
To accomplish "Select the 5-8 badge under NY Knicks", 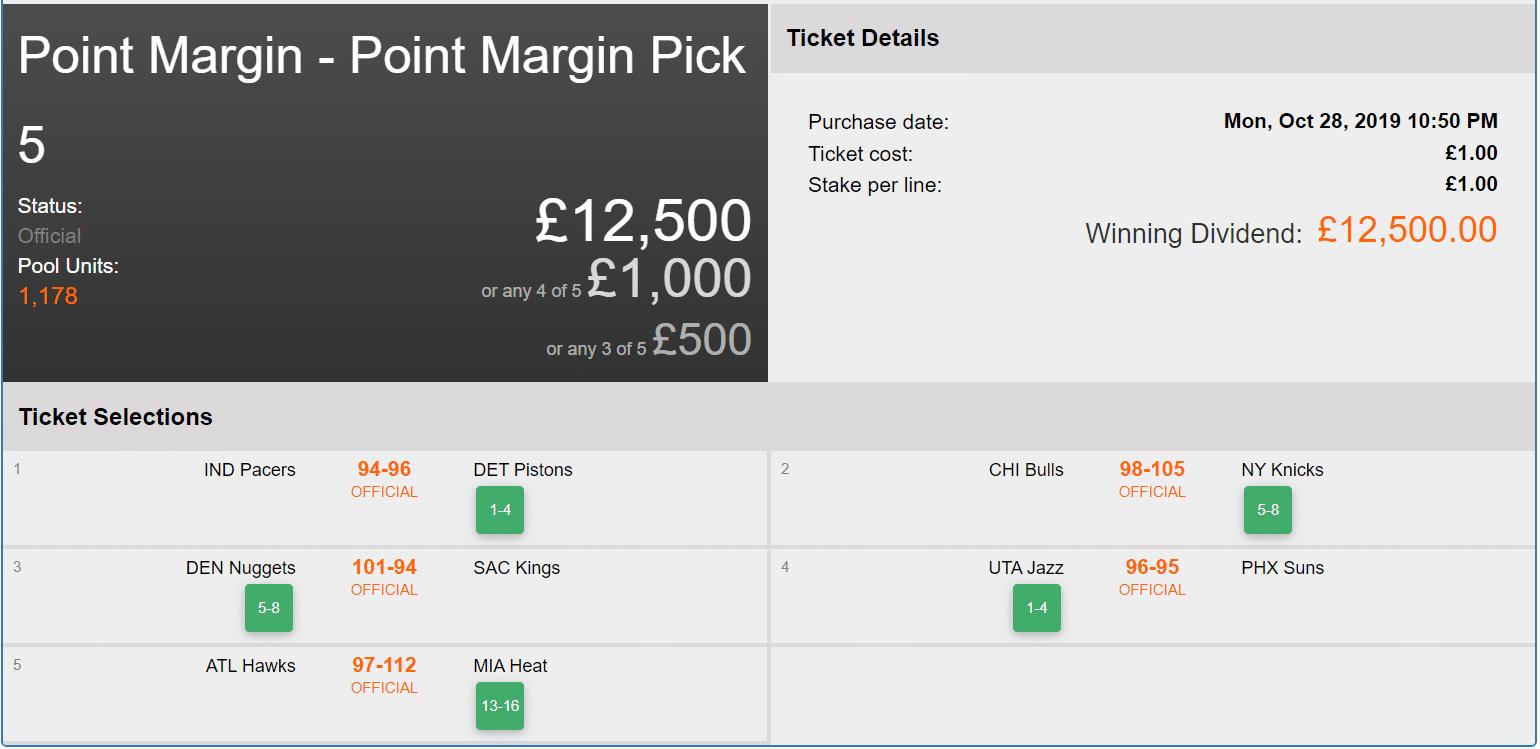I will coord(1267,510).
